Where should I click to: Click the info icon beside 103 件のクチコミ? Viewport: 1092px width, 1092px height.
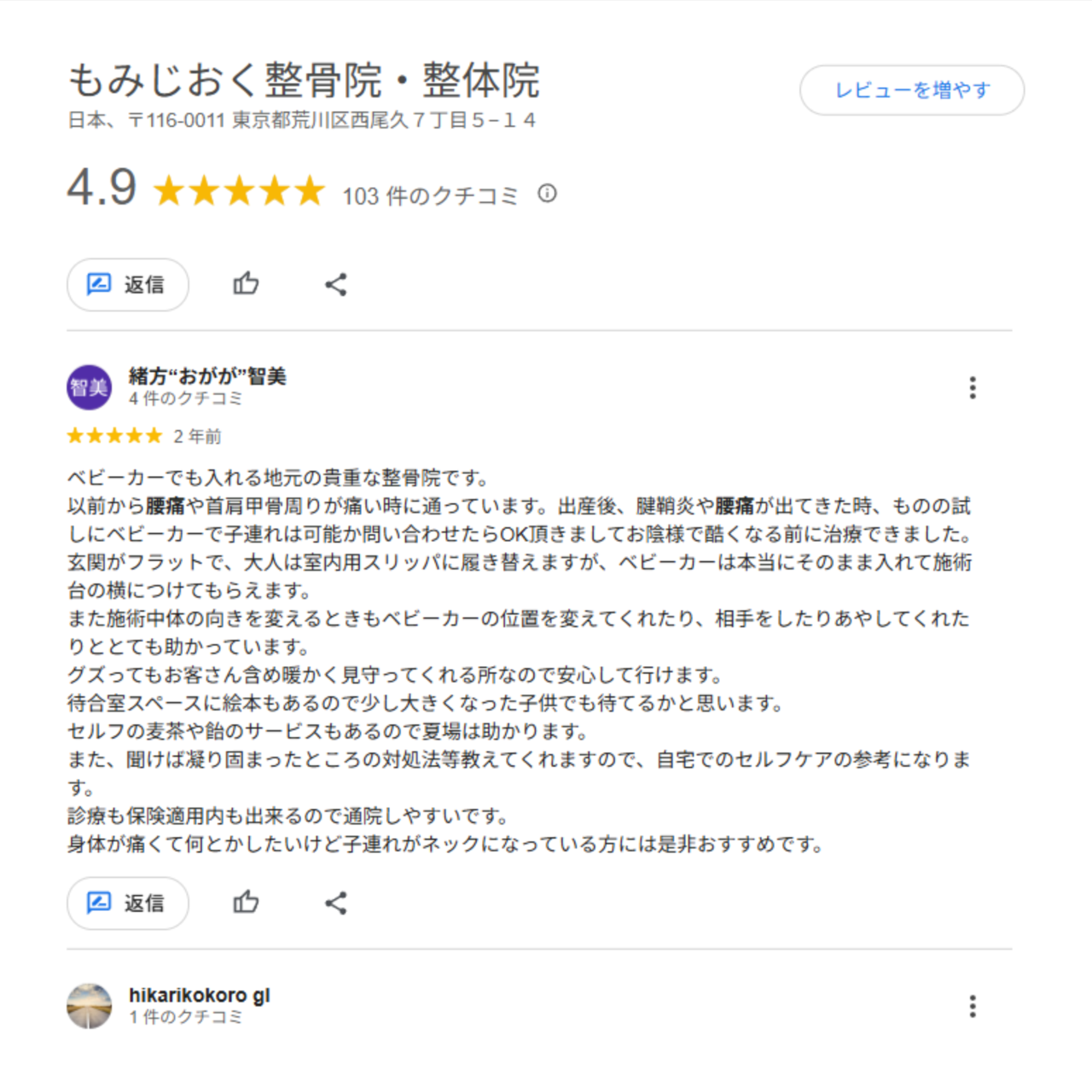(547, 194)
